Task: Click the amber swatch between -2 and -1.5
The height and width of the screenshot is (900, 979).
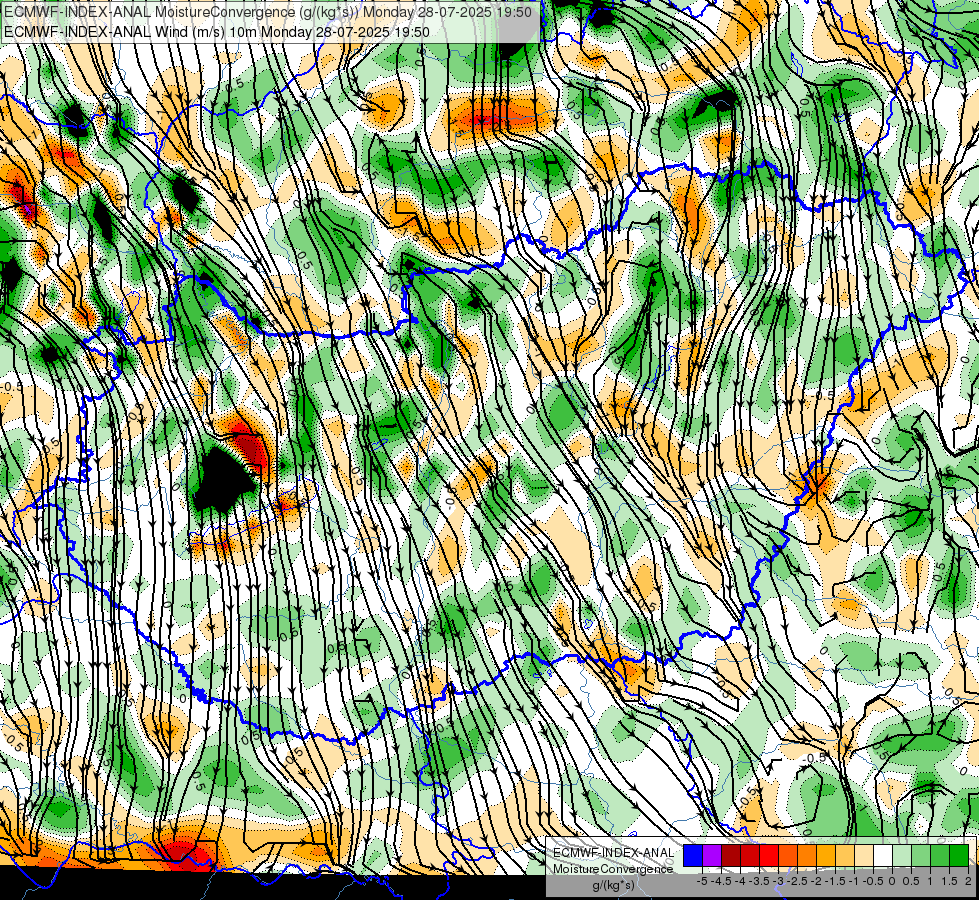Action: (826, 856)
